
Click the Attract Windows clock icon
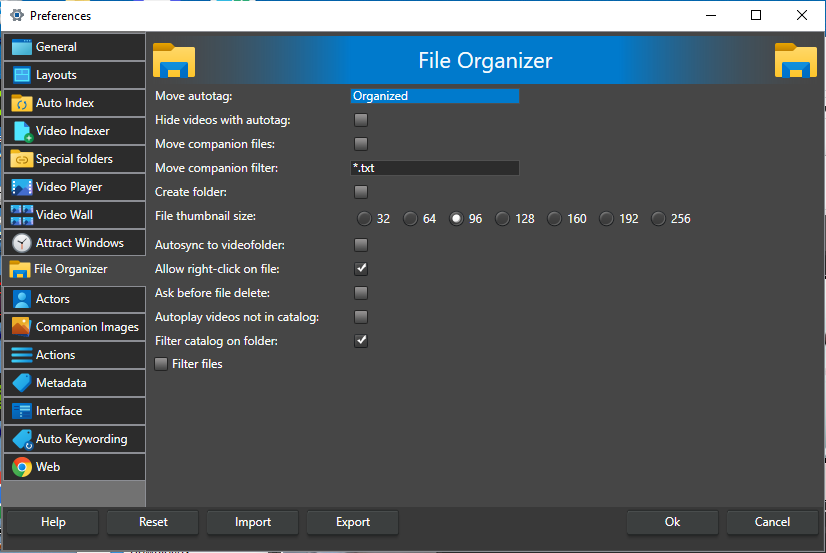click(x=22, y=243)
